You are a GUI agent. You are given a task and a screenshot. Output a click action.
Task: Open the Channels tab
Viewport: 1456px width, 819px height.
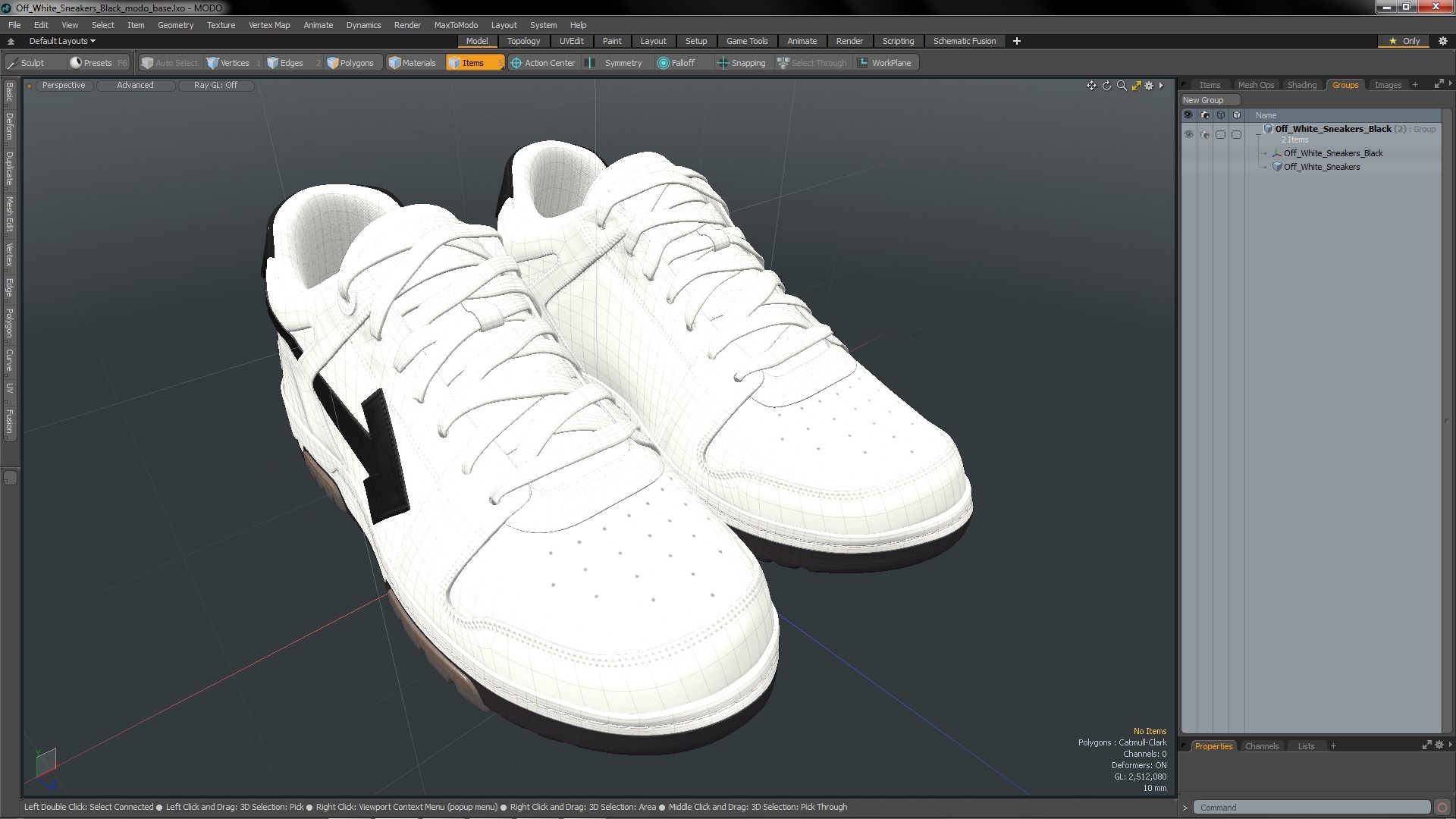1261,746
